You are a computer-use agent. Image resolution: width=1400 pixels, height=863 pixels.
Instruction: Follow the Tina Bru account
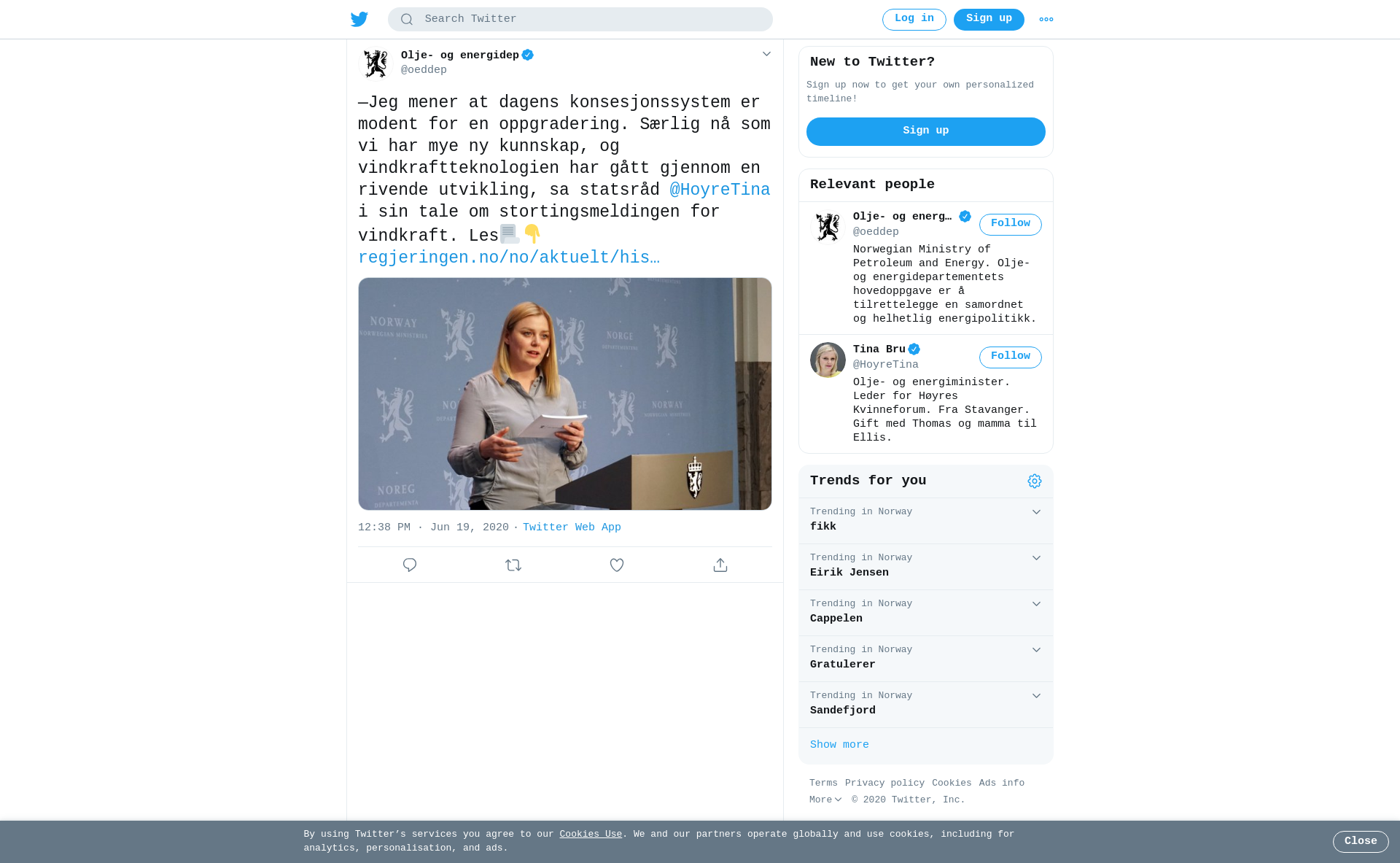click(x=1011, y=357)
